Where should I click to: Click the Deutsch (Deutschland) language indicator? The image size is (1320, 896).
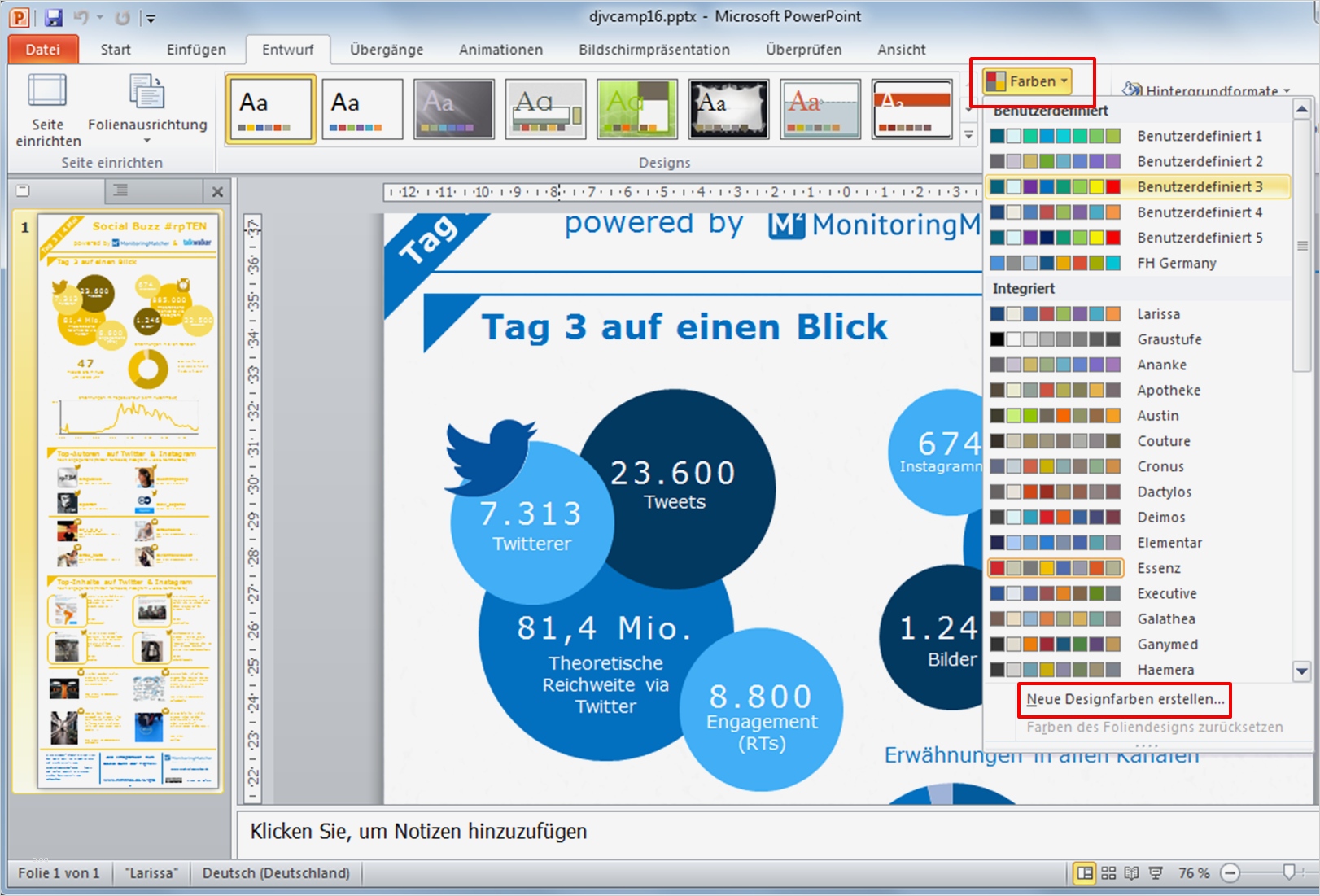pos(276,873)
